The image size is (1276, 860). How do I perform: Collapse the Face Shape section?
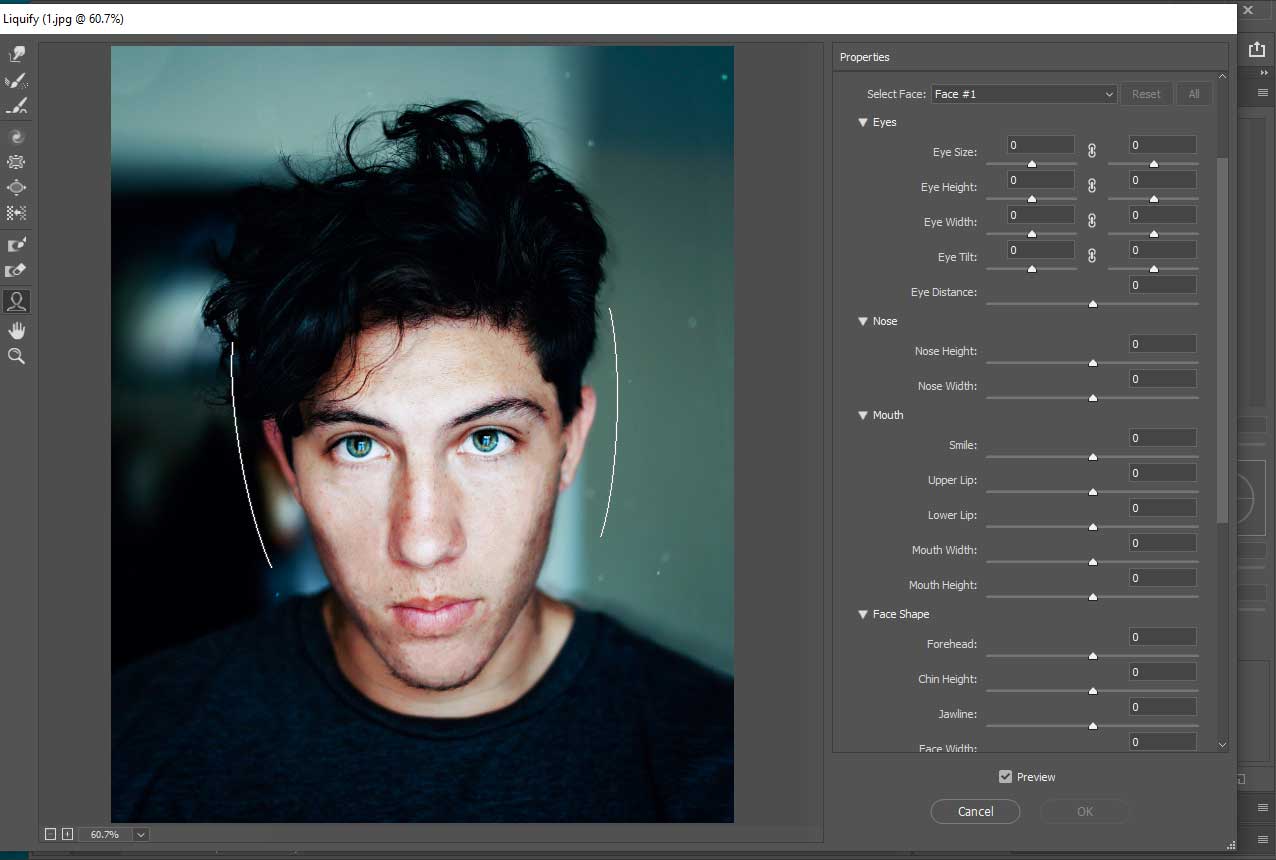[863, 613]
